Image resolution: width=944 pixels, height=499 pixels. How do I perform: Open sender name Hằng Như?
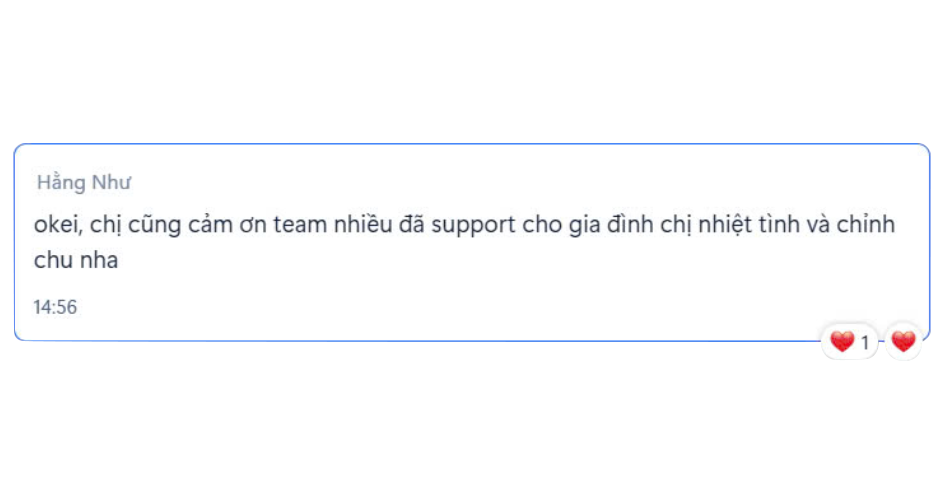tap(84, 182)
